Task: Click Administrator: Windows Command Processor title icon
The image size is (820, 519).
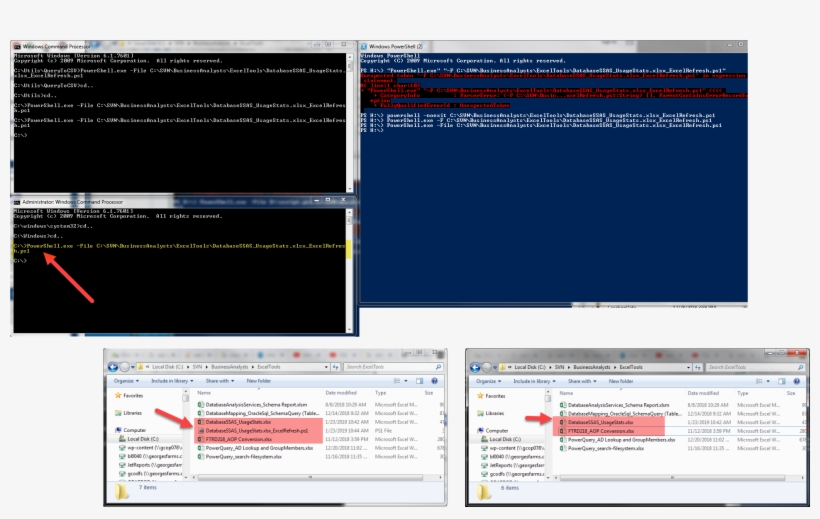Action: click(x=17, y=202)
